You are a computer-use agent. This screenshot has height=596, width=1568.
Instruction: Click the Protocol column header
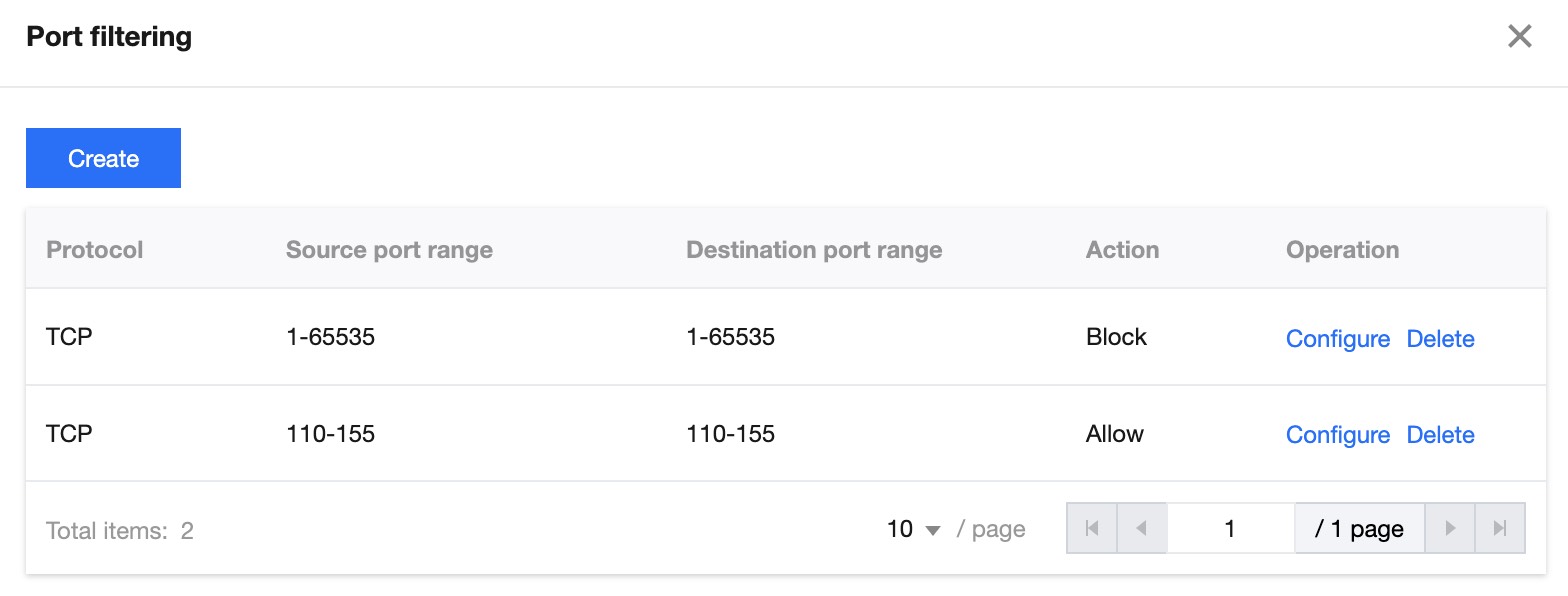point(95,250)
